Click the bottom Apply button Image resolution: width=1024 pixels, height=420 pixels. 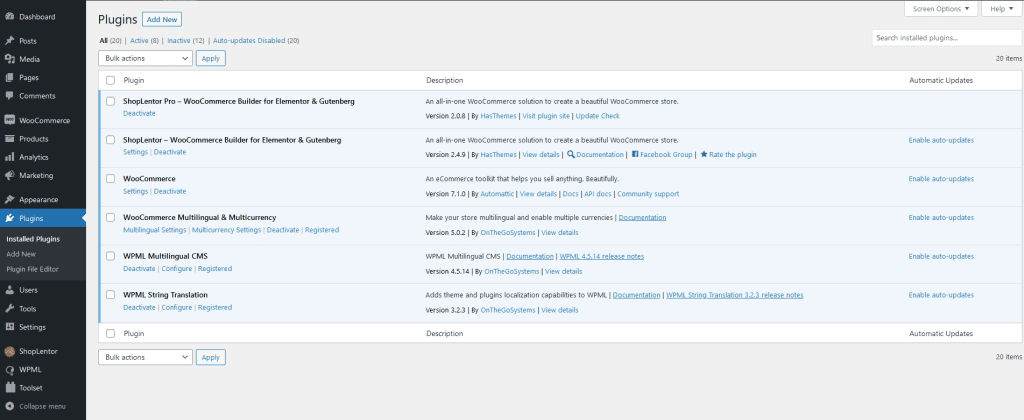tap(210, 357)
